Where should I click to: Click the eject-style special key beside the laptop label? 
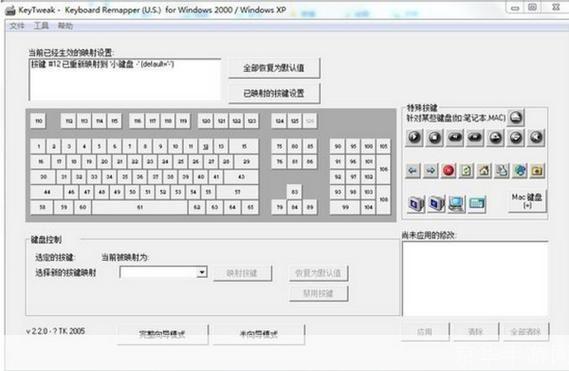(x=516, y=117)
